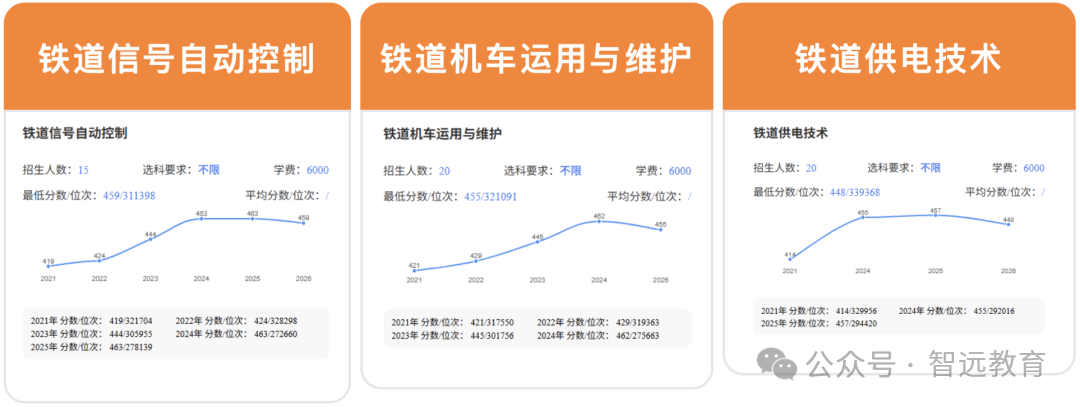
Task: Click the orange 铁道供电技术 header banner
Action: [x=899, y=56]
